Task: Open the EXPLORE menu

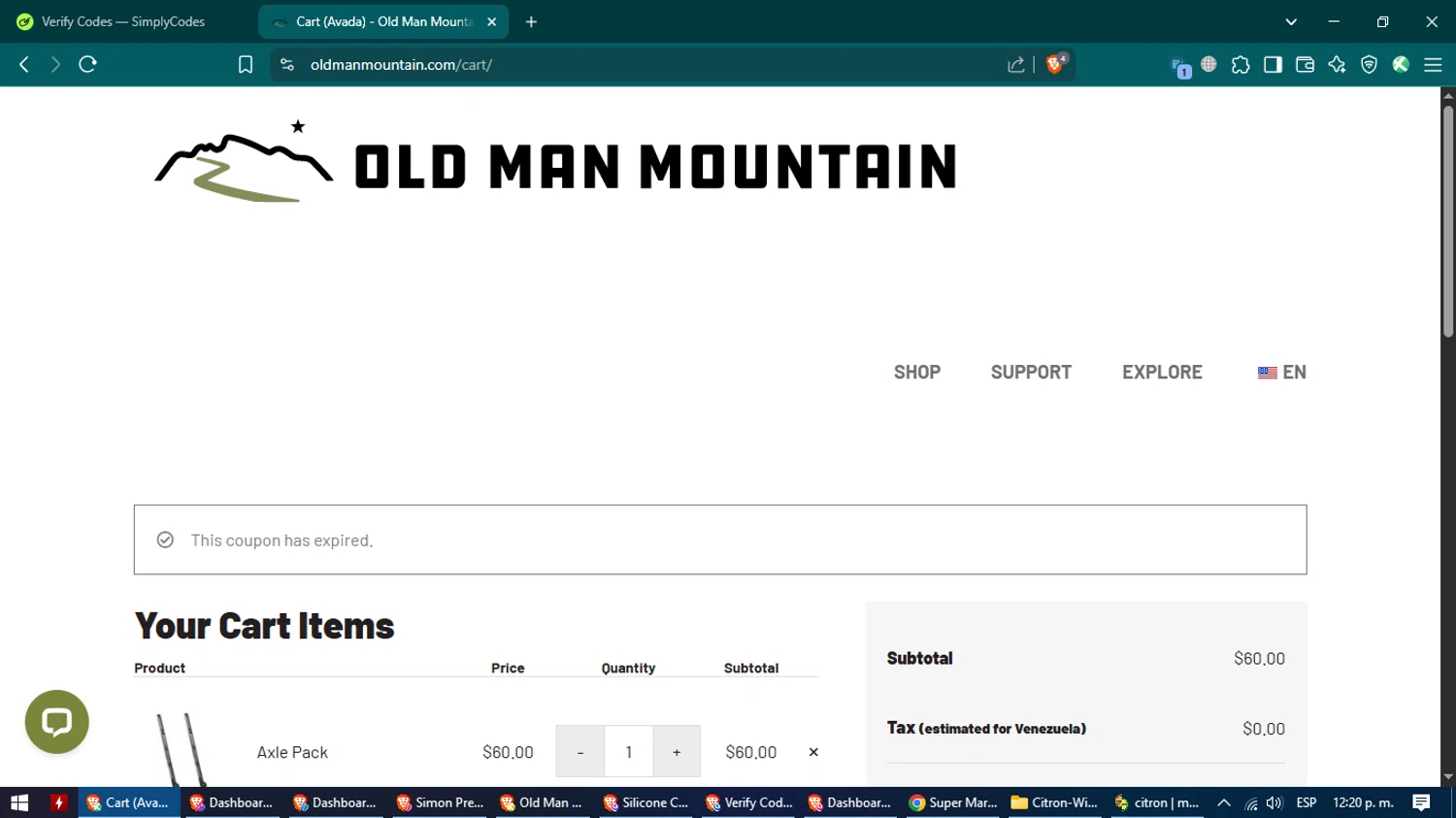Action: (x=1162, y=372)
